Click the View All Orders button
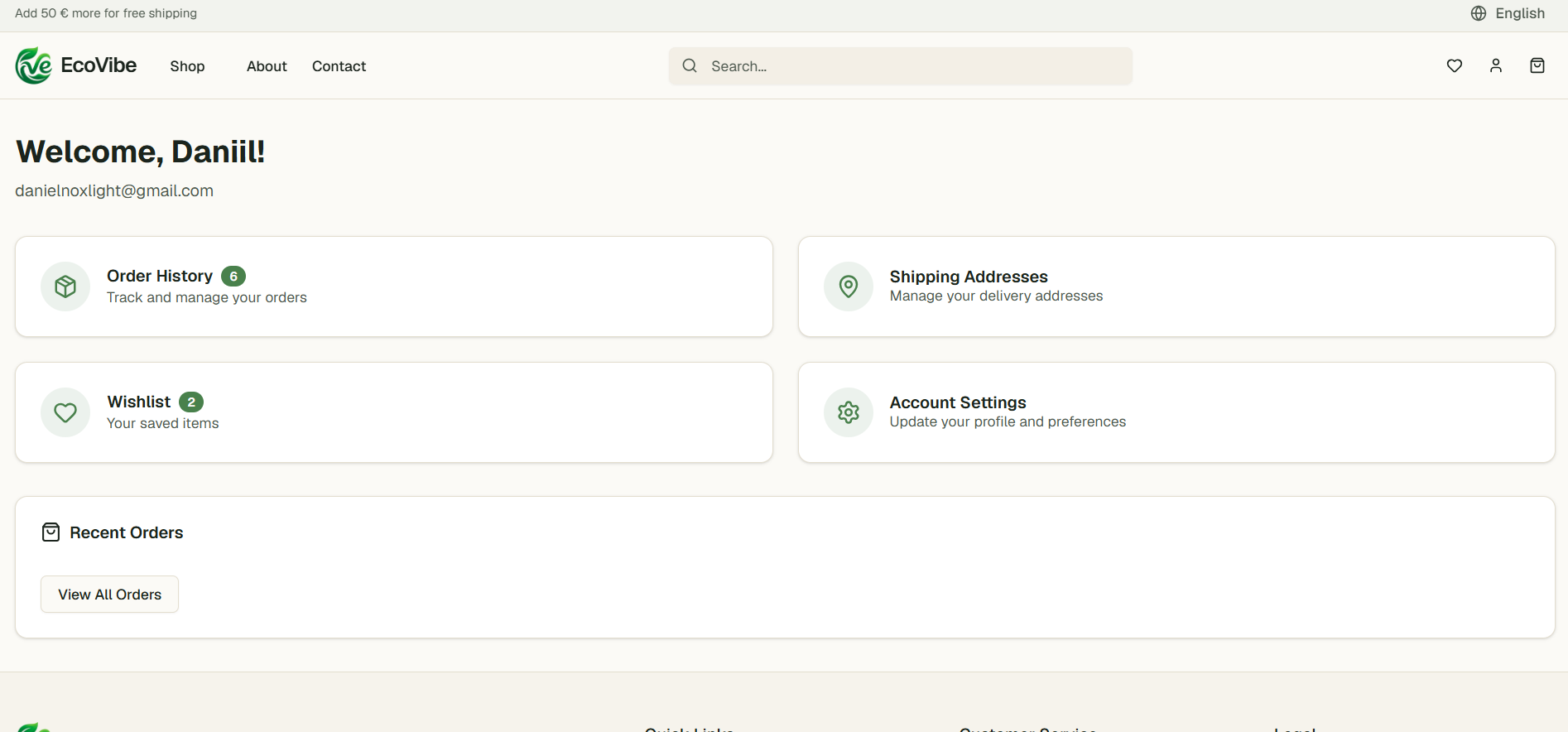This screenshot has width=1568, height=732. pos(110,595)
